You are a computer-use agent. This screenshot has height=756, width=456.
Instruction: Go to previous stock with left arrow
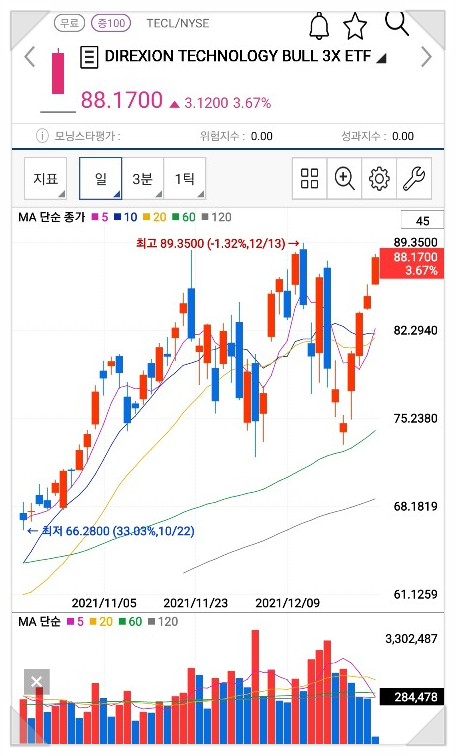click(x=30, y=57)
